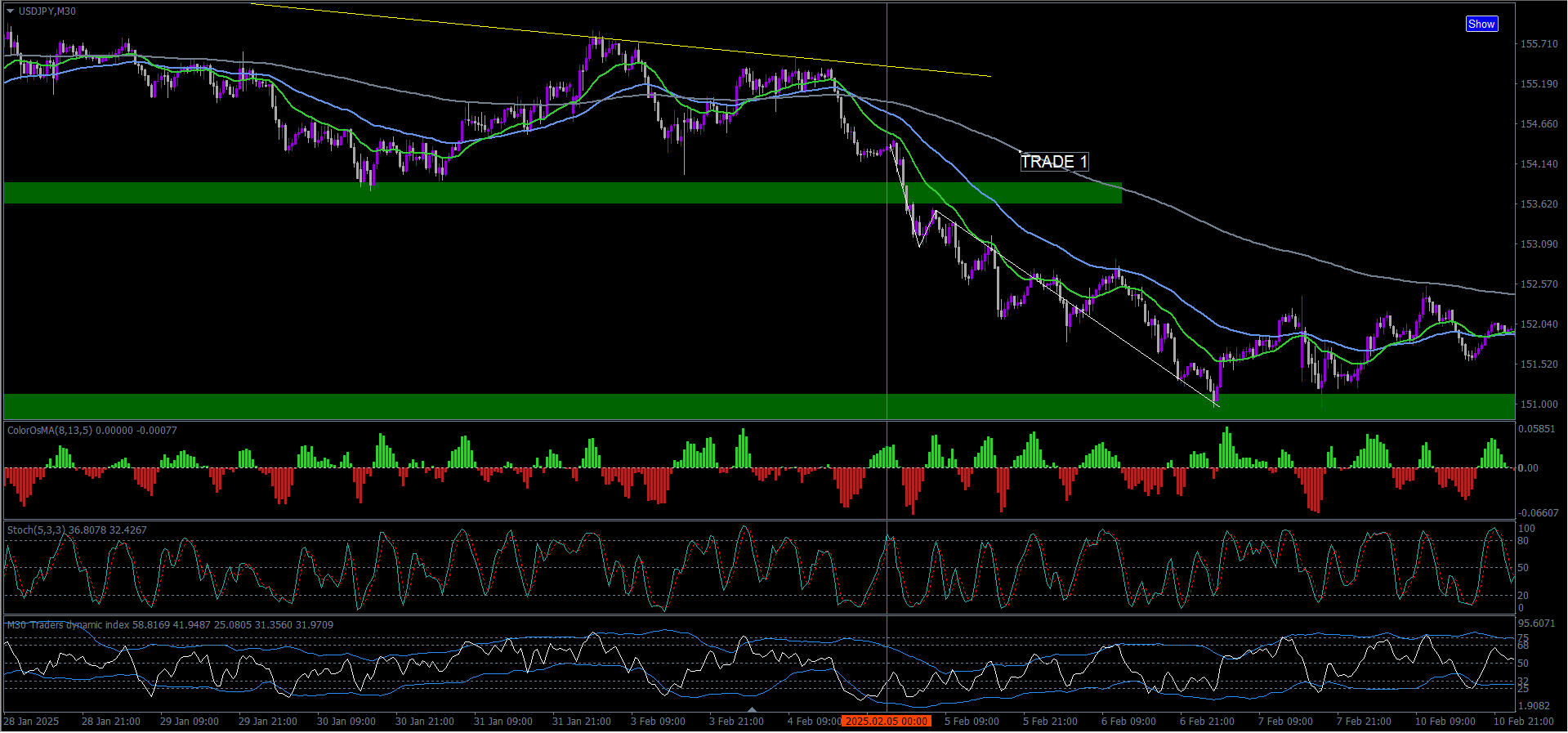Click the ColorOsMA(8,13,5) indicator label
This screenshot has width=1568, height=733.
[x=51, y=430]
